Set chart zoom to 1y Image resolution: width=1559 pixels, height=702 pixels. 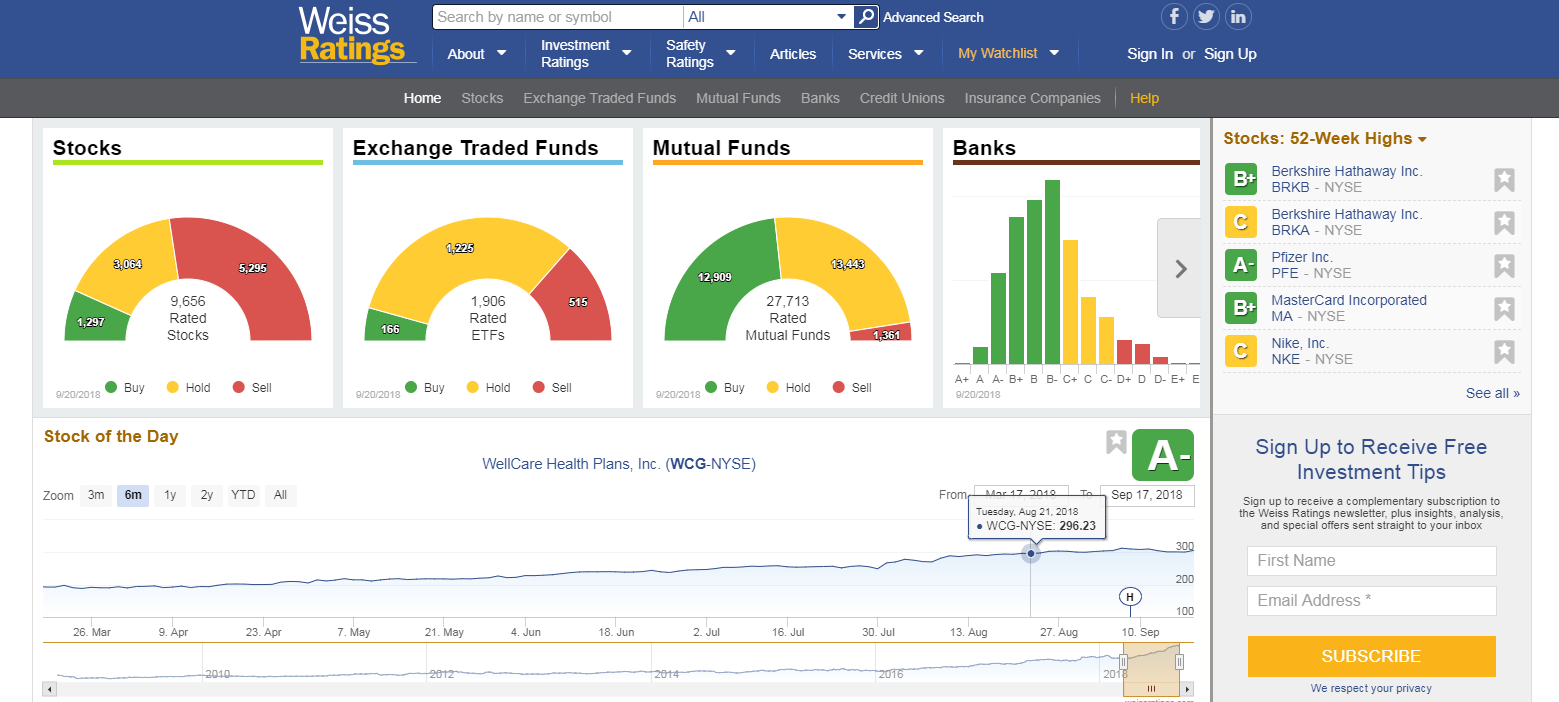point(170,495)
